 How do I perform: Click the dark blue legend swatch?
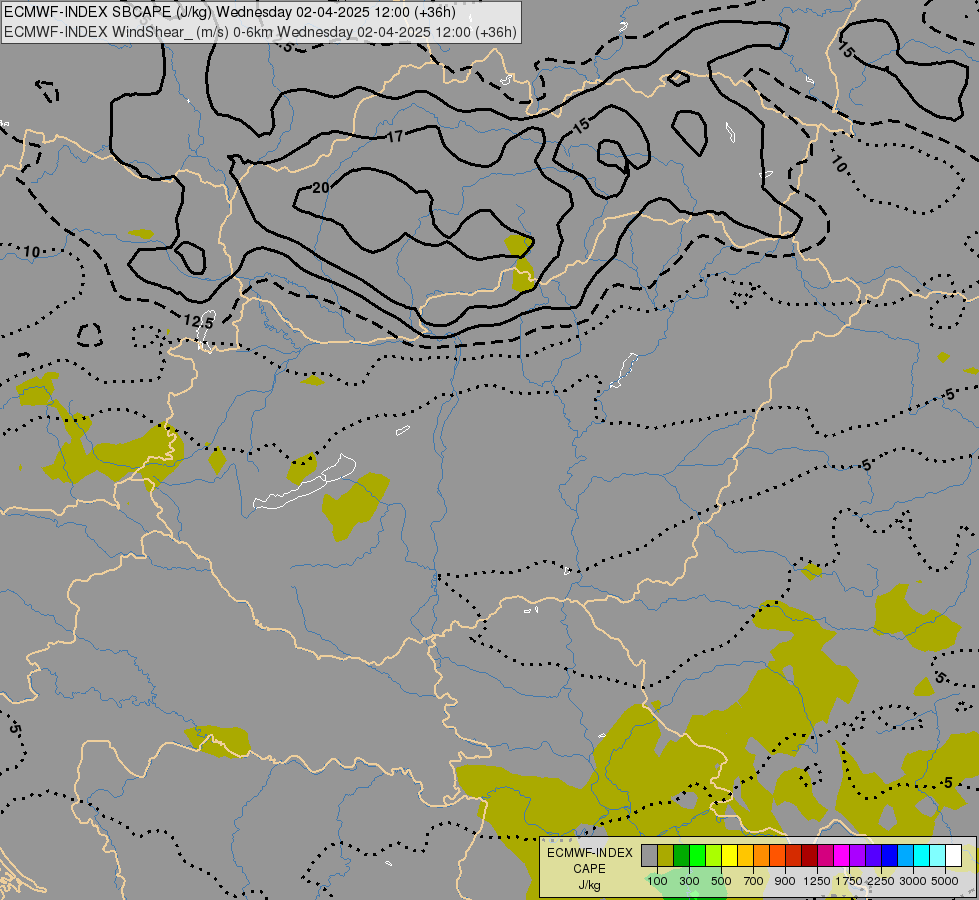[890, 855]
